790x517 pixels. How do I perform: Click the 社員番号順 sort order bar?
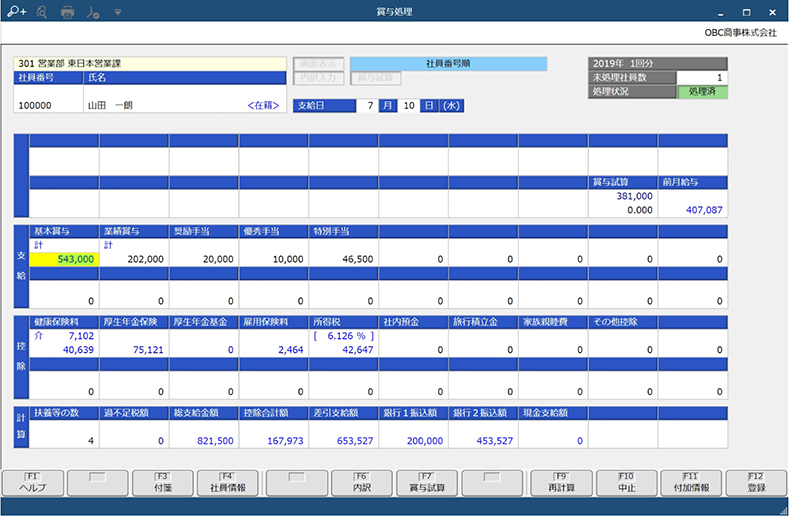coord(448,63)
